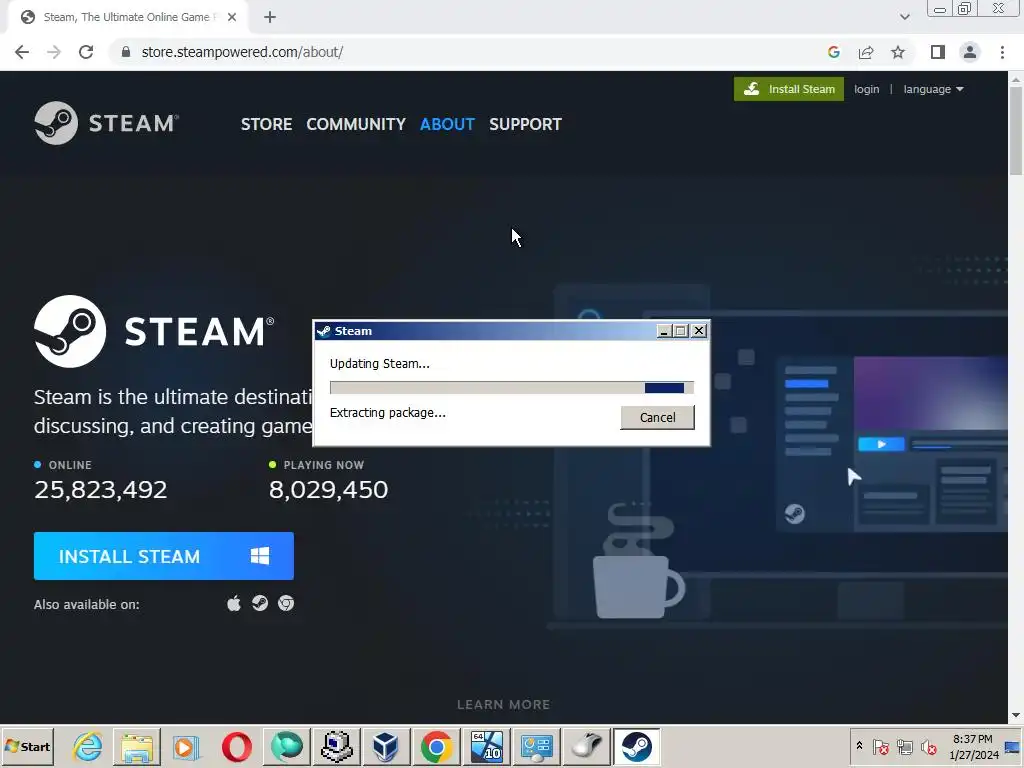This screenshot has height=768, width=1024.
Task: Open the mouse utility taskbar icon
Action: [x=586, y=746]
